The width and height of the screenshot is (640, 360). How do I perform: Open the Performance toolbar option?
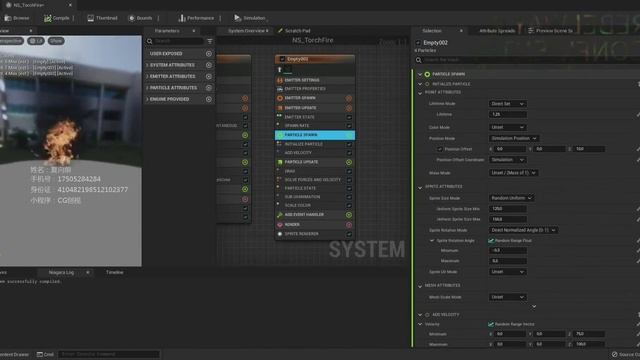tap(196, 18)
